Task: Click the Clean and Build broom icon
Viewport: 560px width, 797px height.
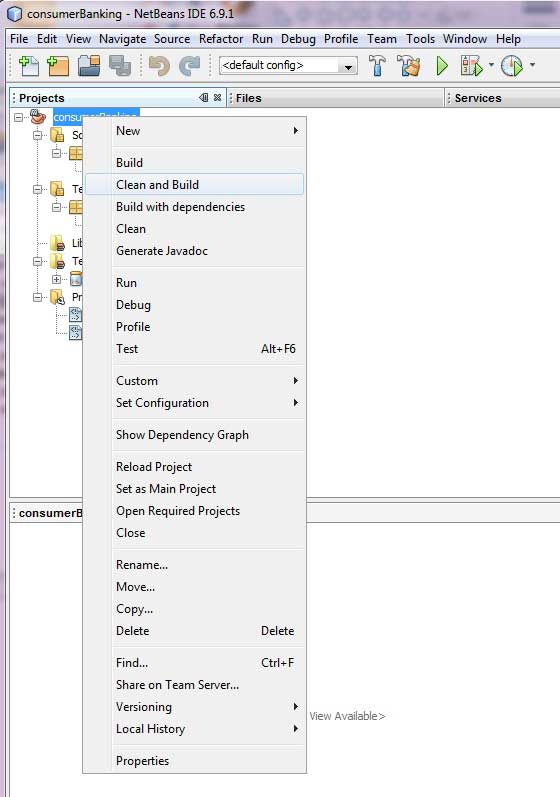Action: point(409,66)
